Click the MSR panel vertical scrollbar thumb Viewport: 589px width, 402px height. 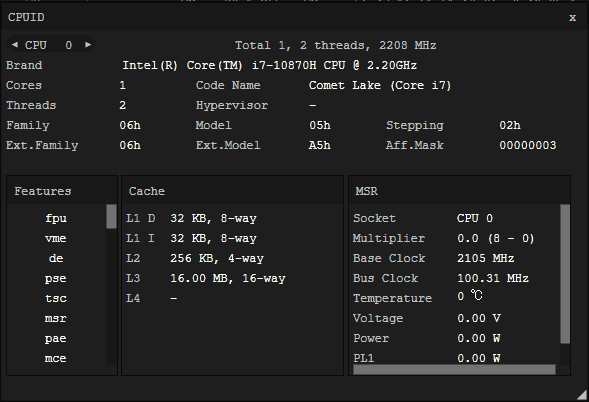click(565, 274)
